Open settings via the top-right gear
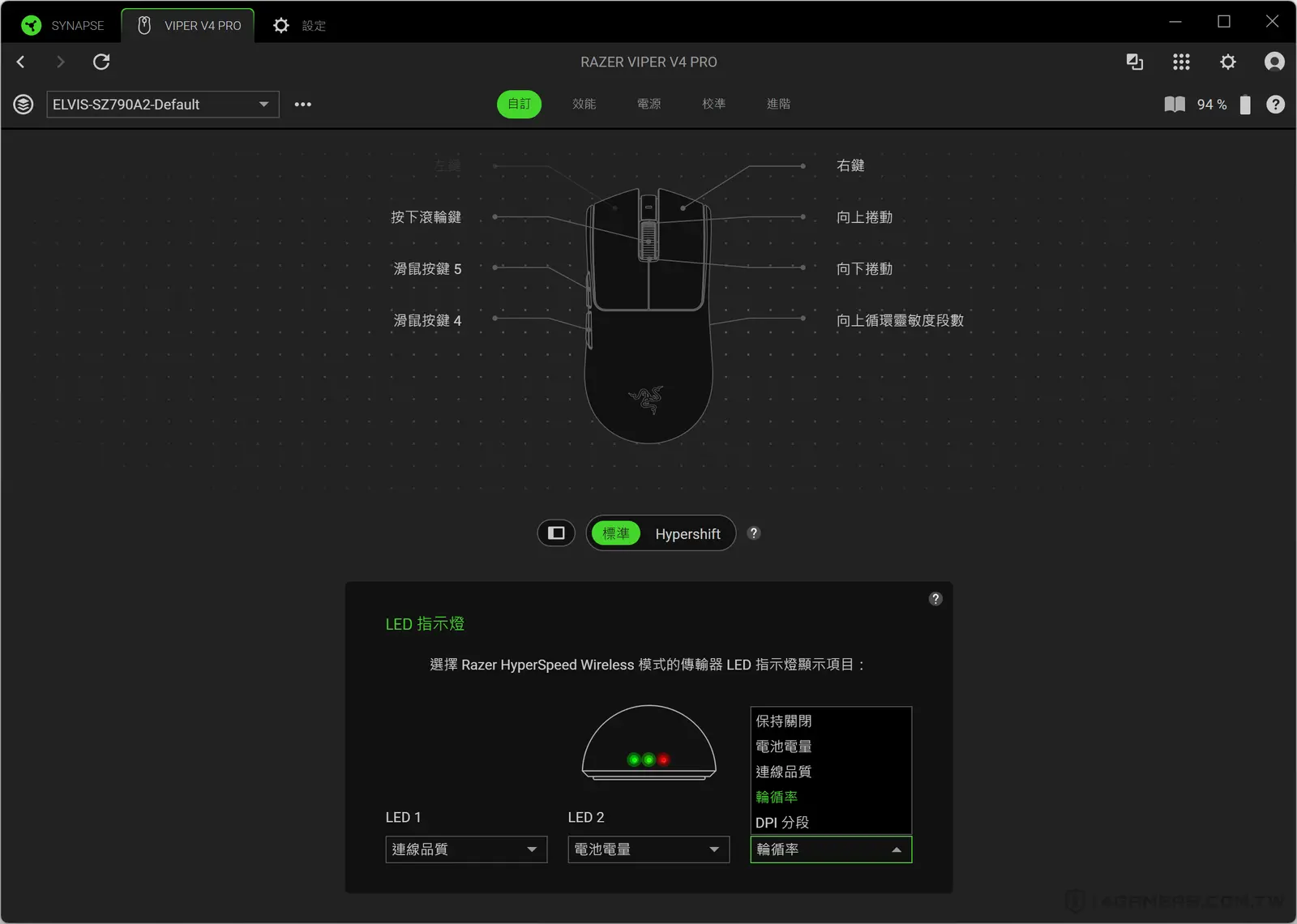1297x924 pixels. click(1228, 62)
